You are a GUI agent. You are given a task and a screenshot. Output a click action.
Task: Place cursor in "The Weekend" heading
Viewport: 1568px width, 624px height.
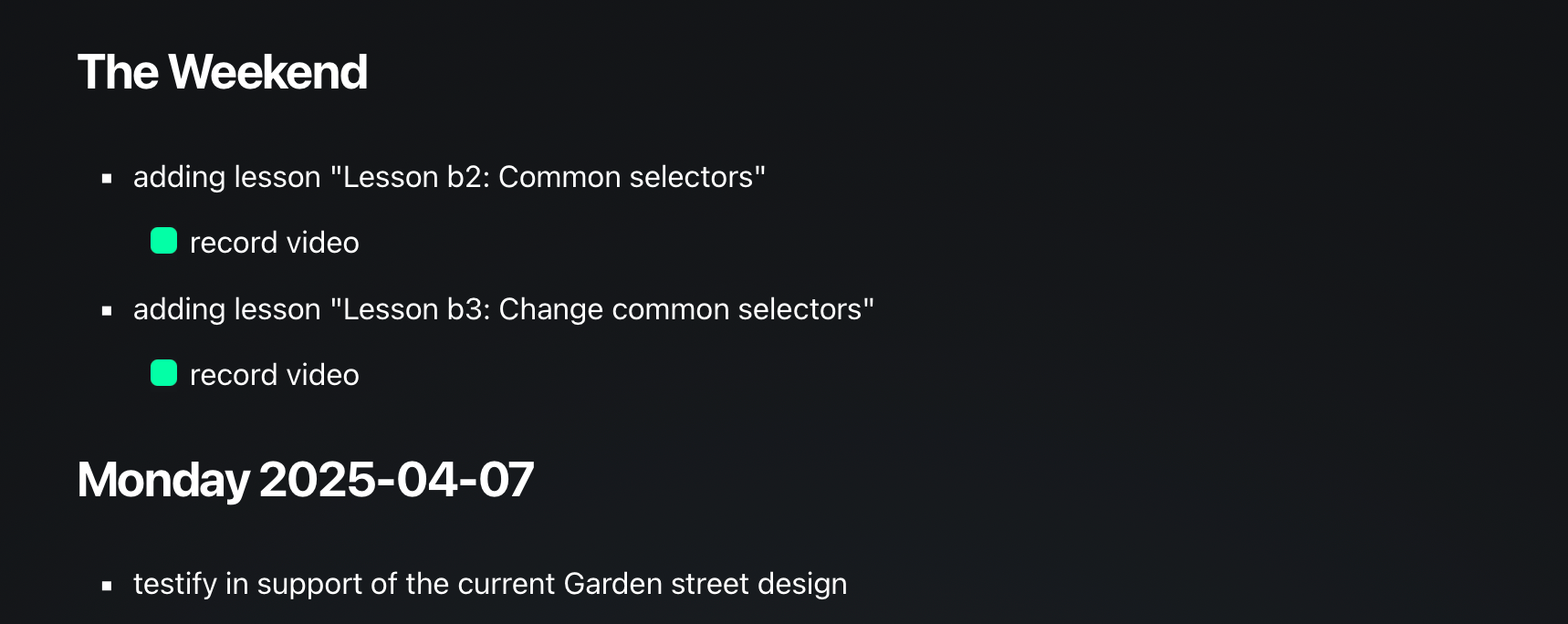tap(223, 72)
